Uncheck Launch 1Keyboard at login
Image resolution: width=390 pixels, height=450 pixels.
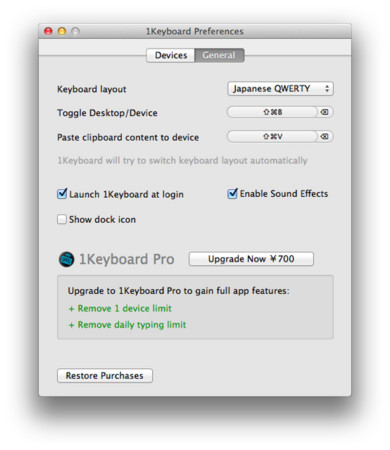pos(62,194)
